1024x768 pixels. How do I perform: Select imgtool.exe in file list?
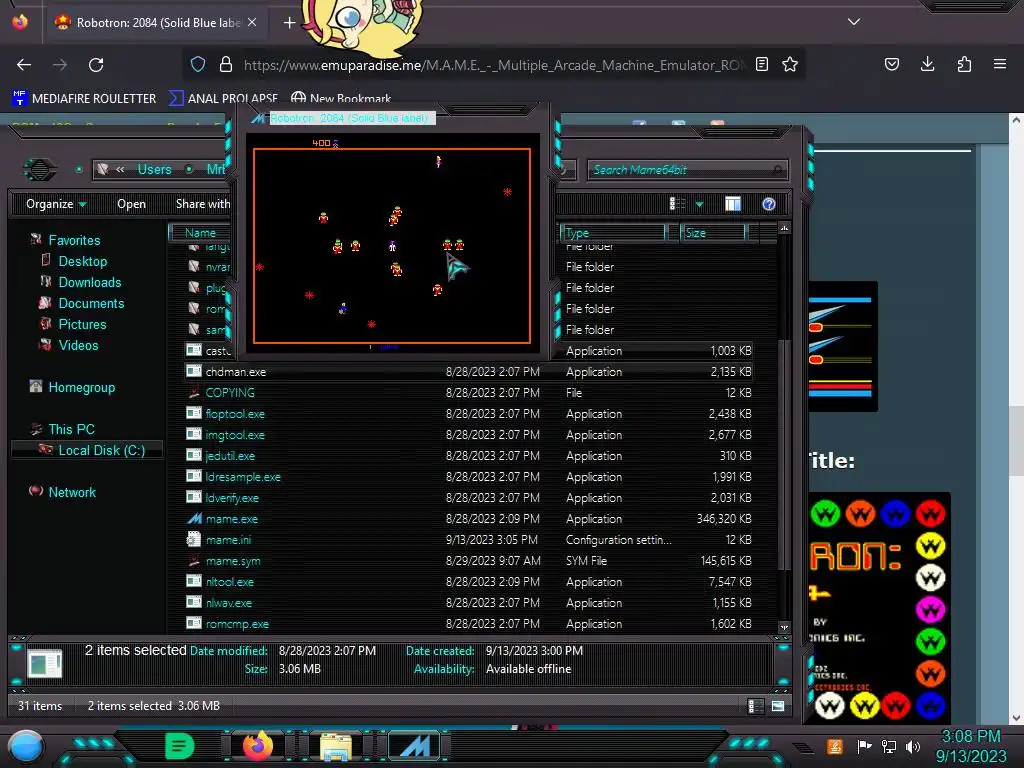point(234,435)
